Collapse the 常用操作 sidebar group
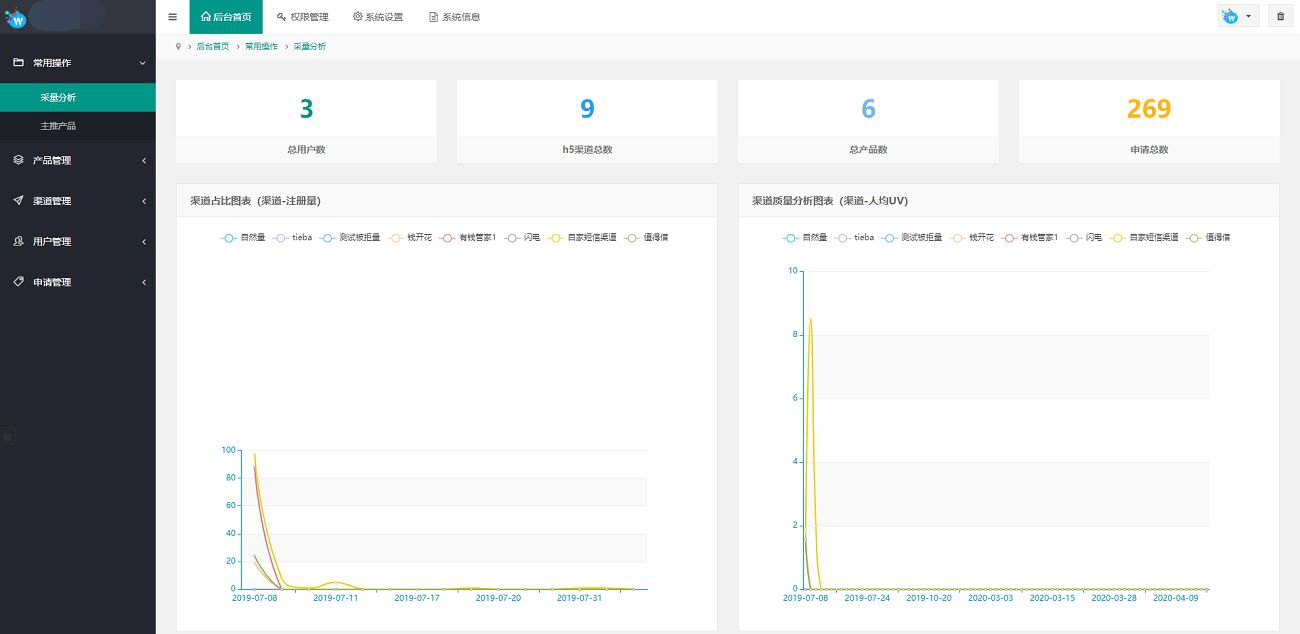Image resolution: width=1300 pixels, height=634 pixels. pyautogui.click(x=78, y=62)
